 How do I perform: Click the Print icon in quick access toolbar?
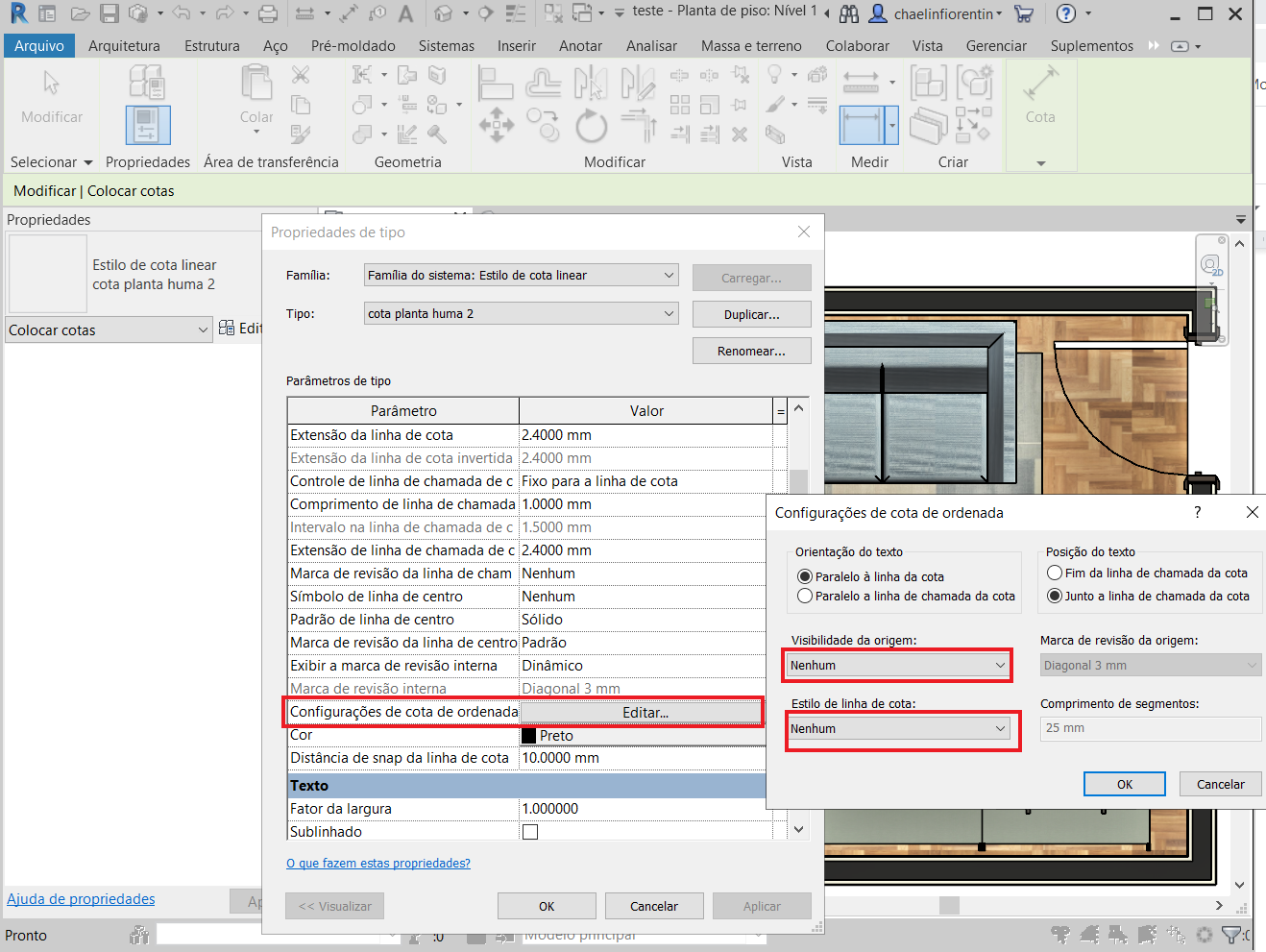pos(268,13)
